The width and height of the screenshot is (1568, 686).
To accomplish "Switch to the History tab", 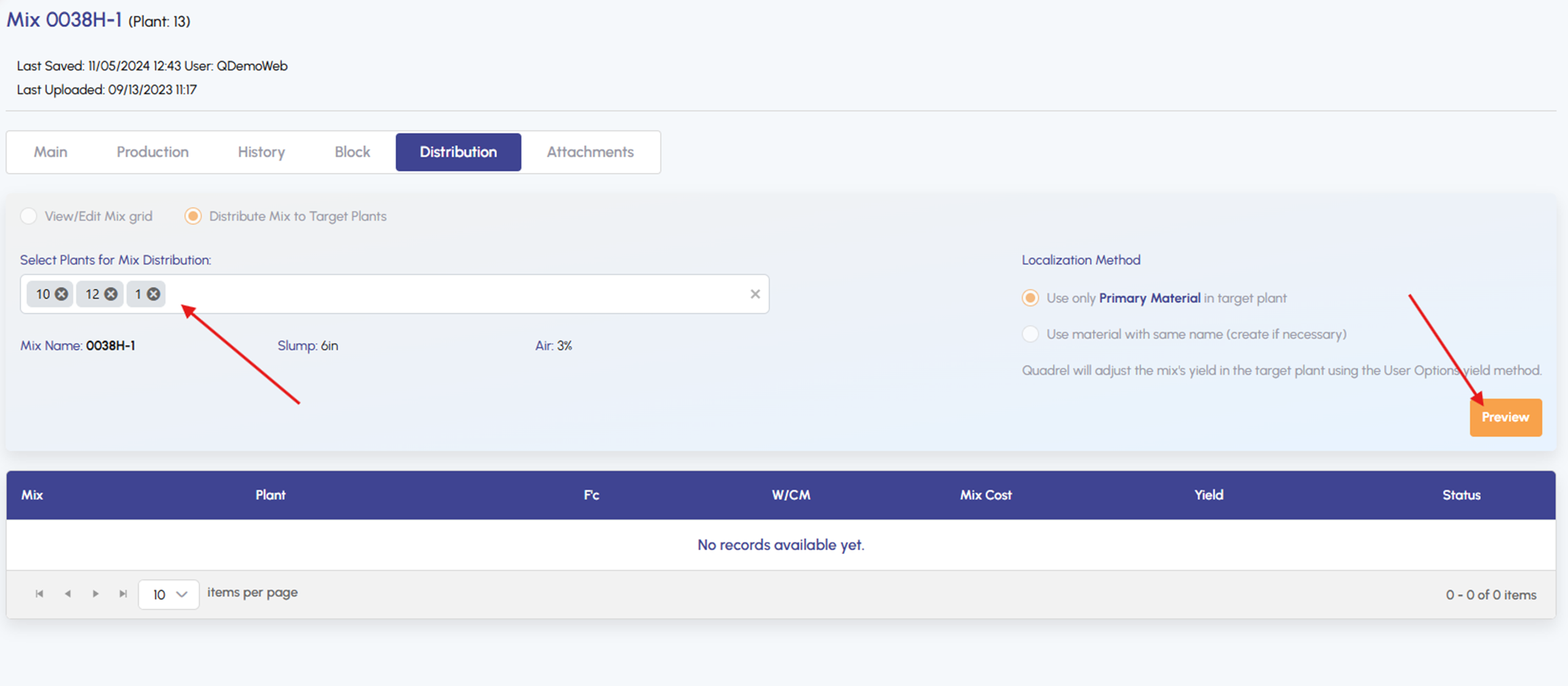I will coord(261,152).
